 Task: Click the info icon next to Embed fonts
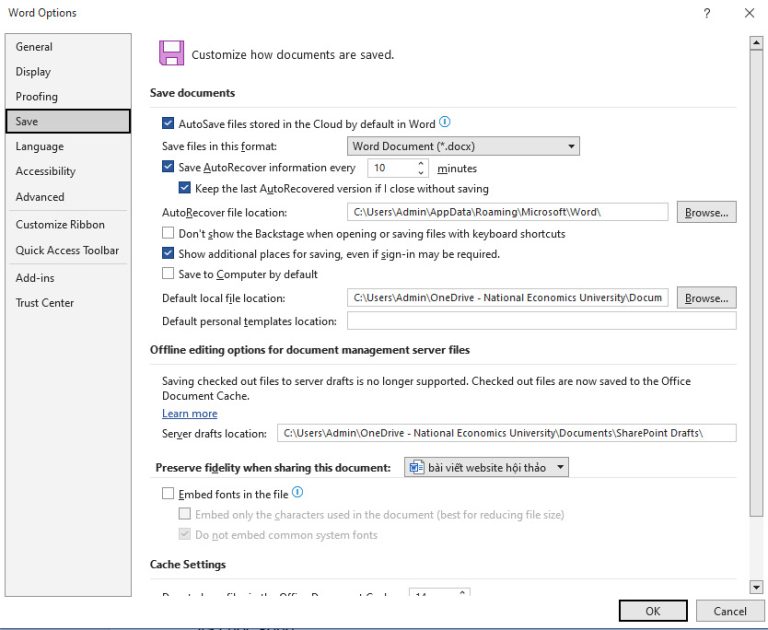(x=297, y=493)
